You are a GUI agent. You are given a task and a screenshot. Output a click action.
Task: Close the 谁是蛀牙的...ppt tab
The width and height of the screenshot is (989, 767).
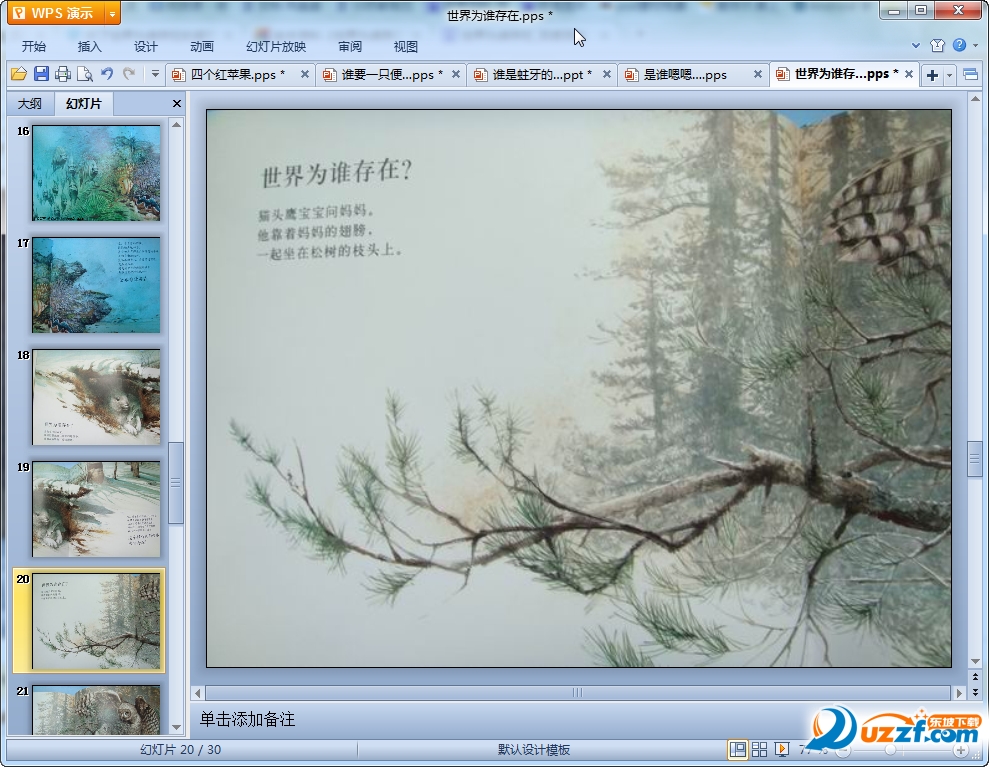coord(607,74)
